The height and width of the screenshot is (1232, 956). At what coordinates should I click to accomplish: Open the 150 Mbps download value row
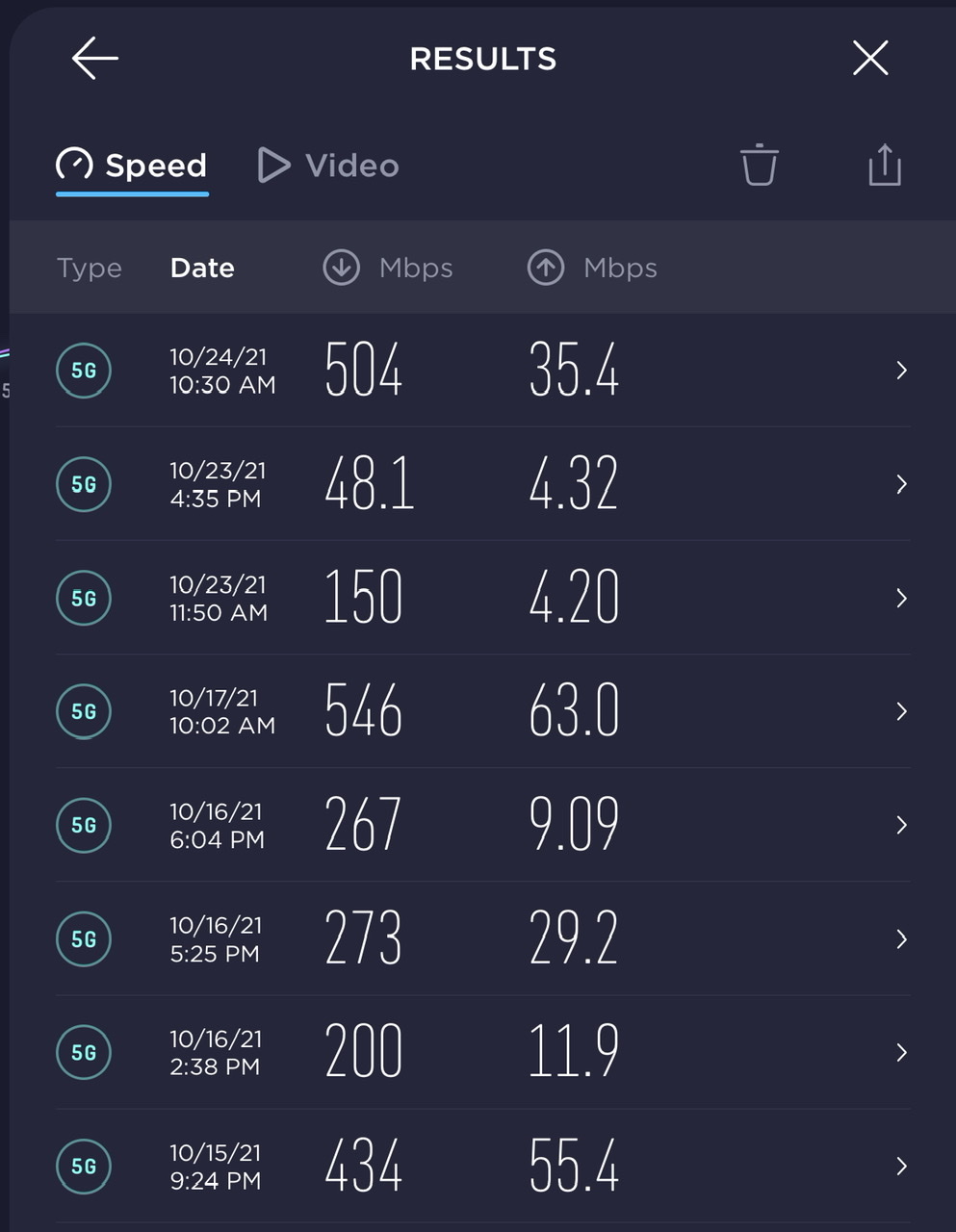tap(483, 598)
